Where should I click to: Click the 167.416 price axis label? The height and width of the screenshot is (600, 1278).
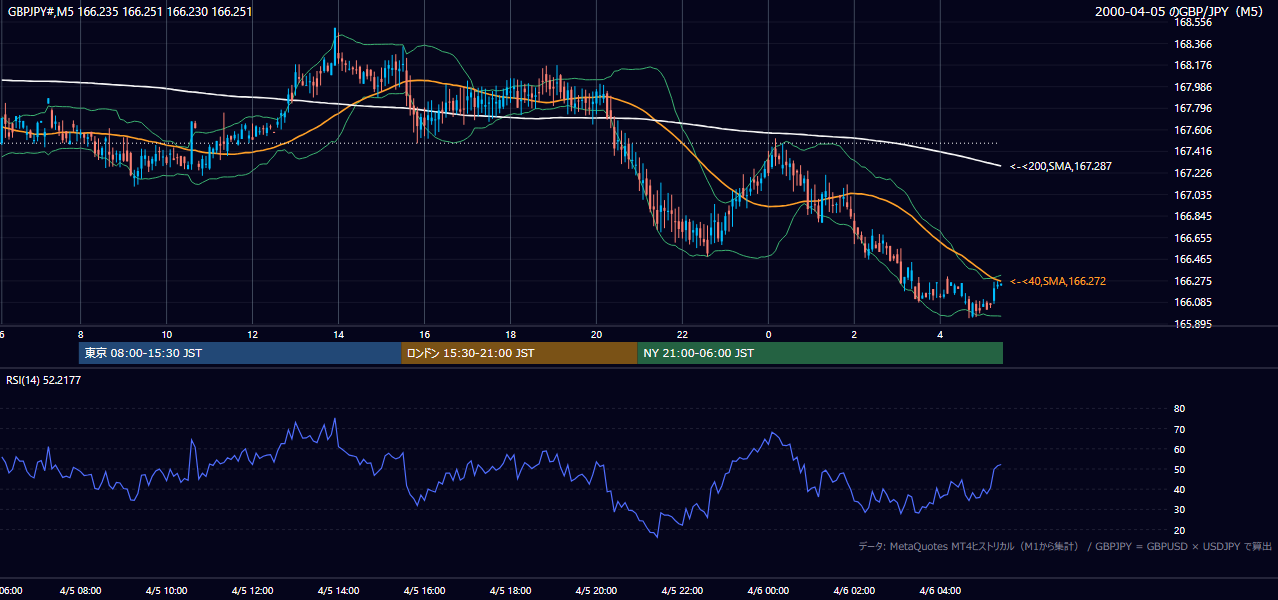pos(1192,152)
